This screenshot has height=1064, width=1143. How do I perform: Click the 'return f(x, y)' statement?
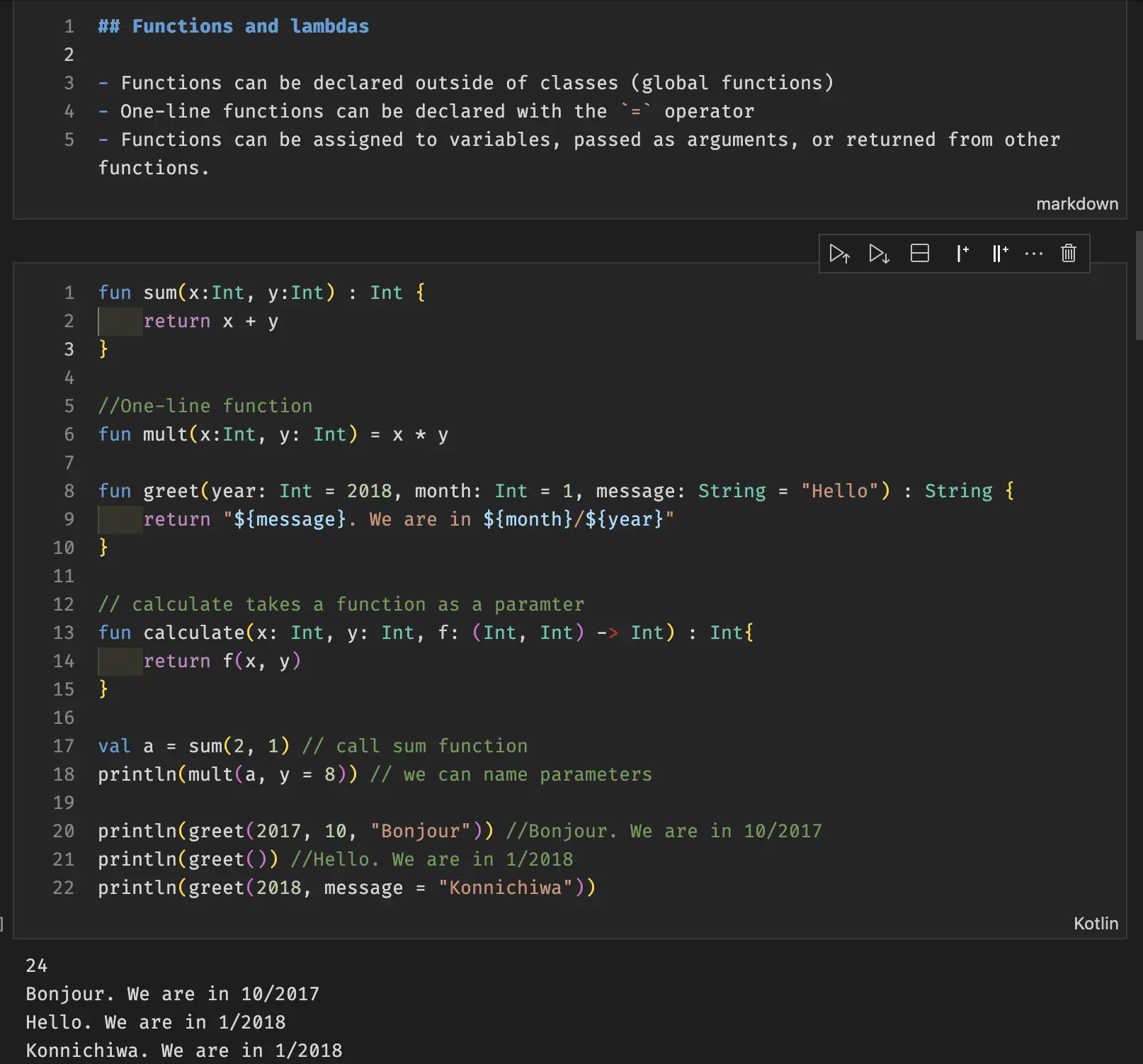coord(222,661)
